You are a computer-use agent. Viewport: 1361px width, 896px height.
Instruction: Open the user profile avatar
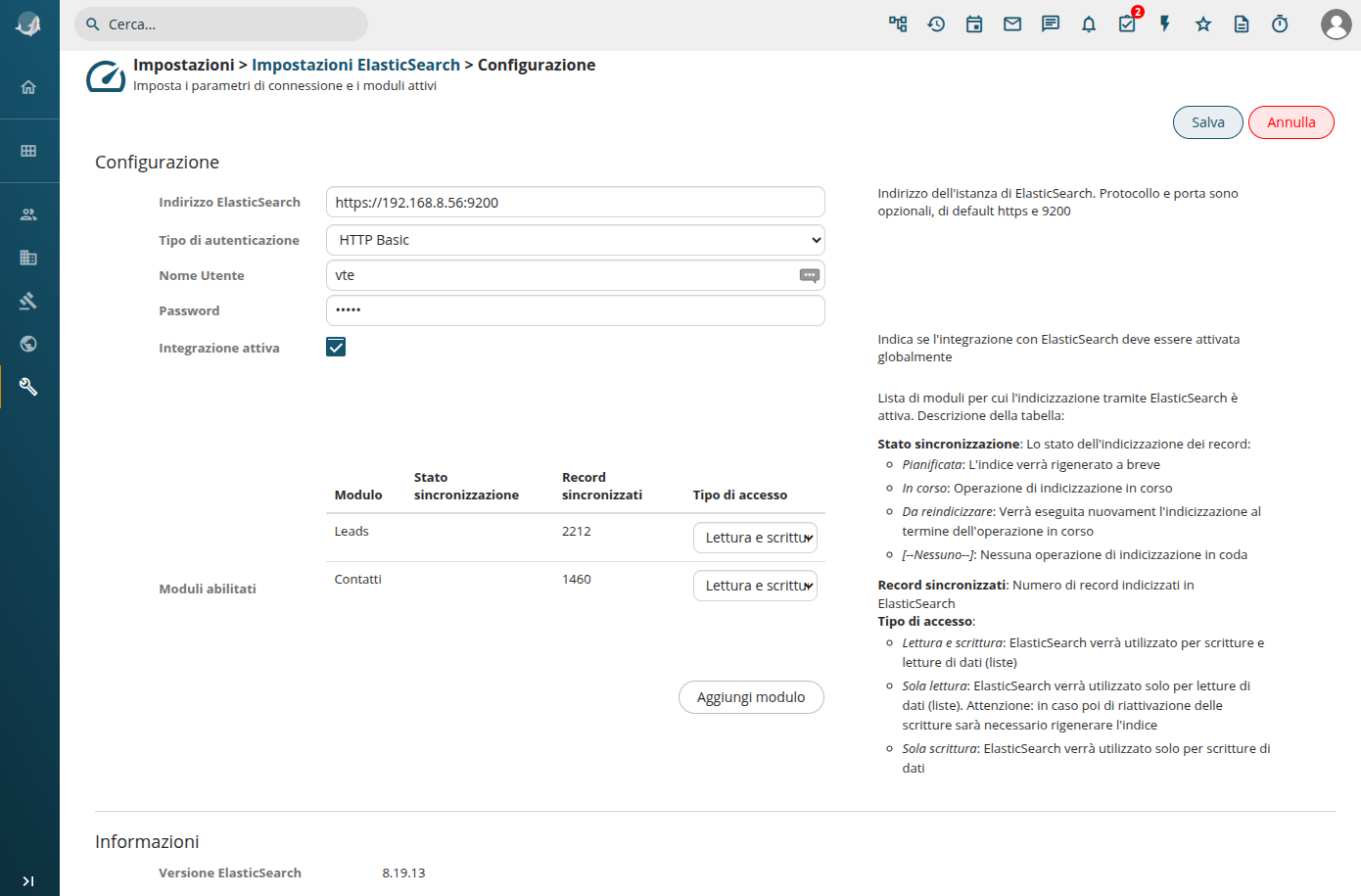(x=1336, y=24)
